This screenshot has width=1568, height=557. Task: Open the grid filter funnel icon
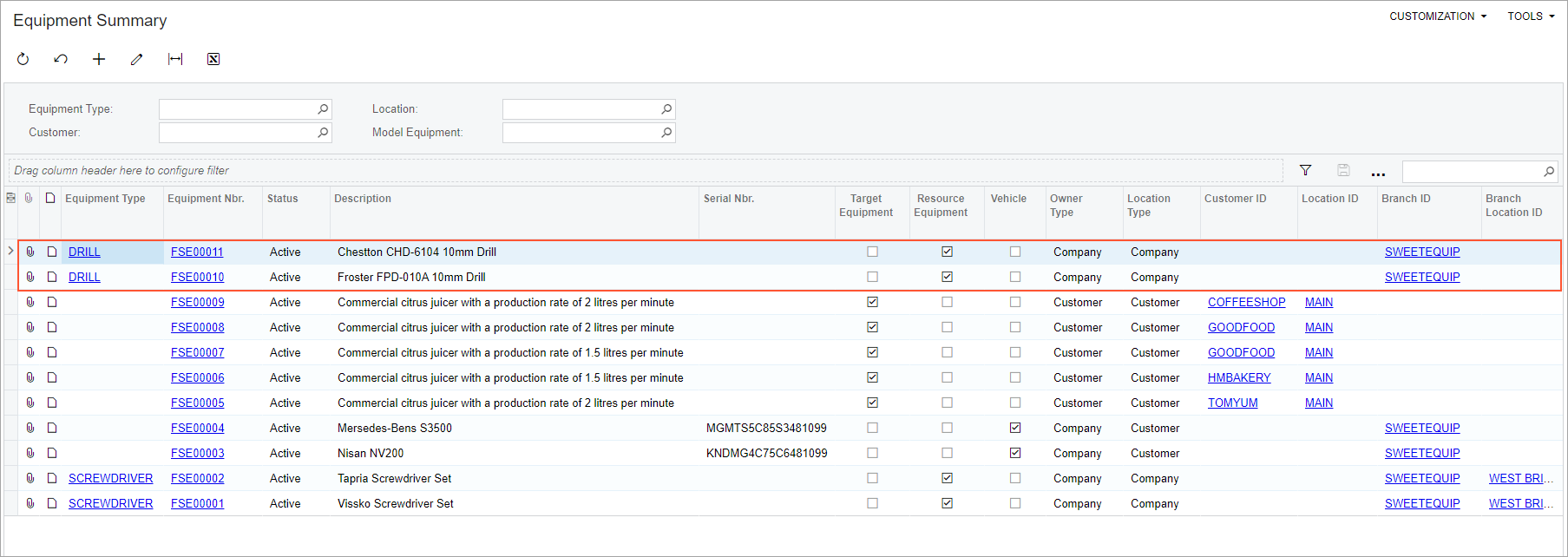[1305, 171]
